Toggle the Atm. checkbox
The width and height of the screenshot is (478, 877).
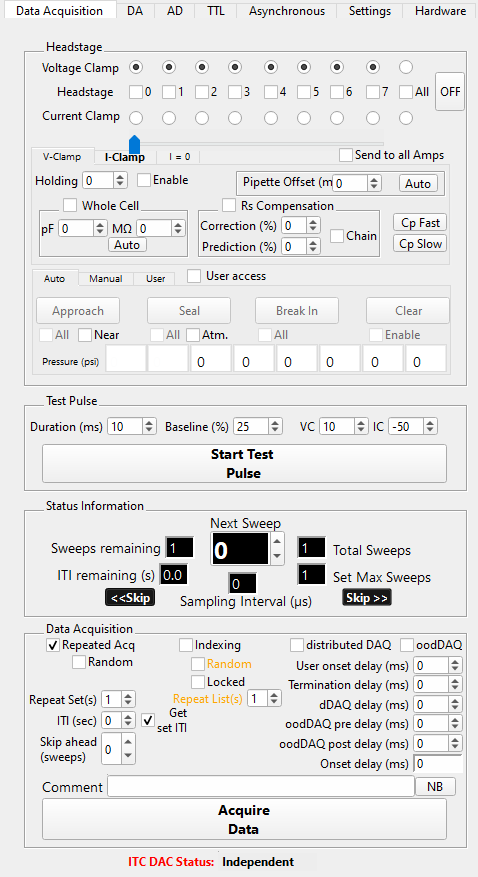pyautogui.click(x=193, y=335)
